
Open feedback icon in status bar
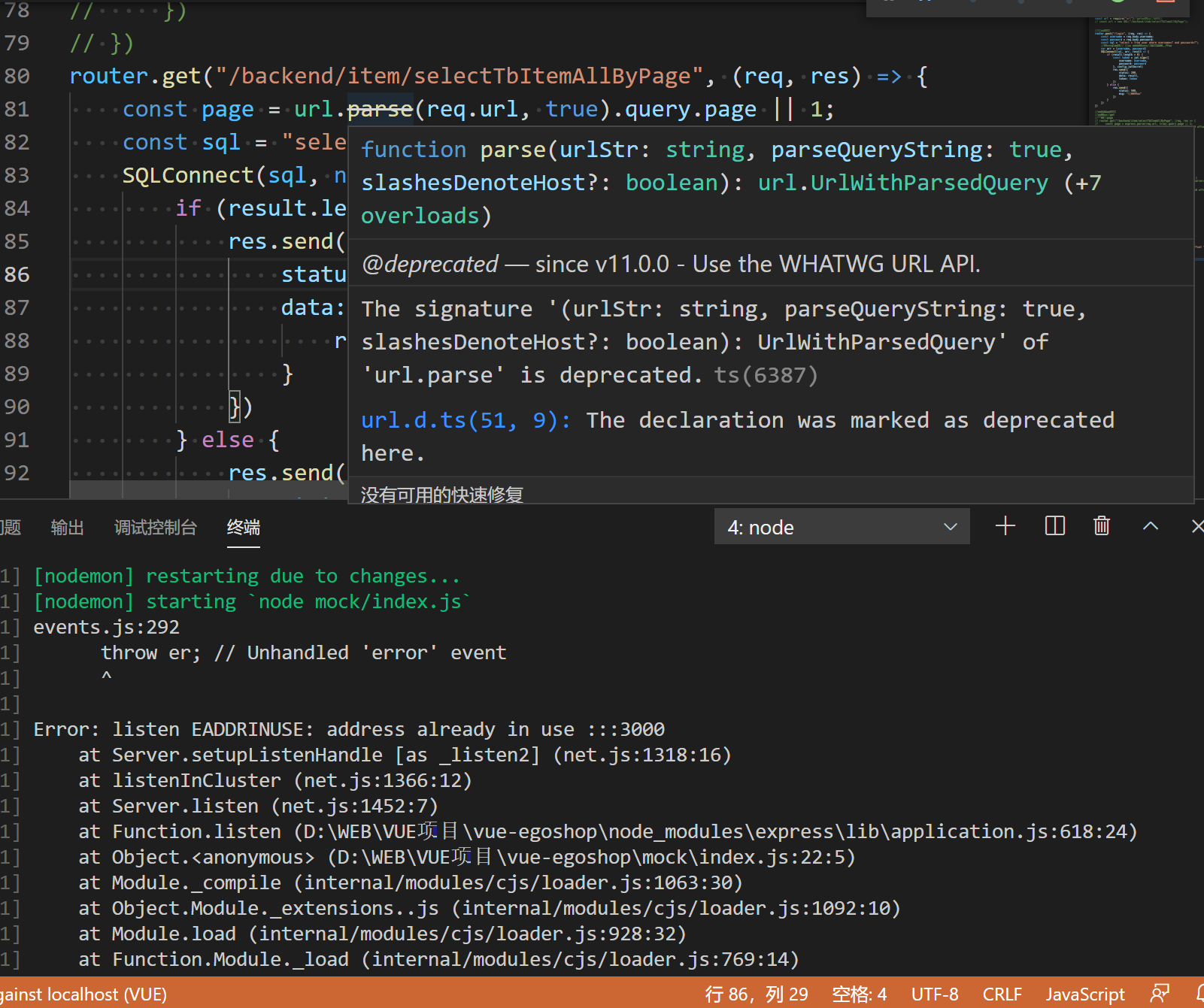[x=1160, y=994]
